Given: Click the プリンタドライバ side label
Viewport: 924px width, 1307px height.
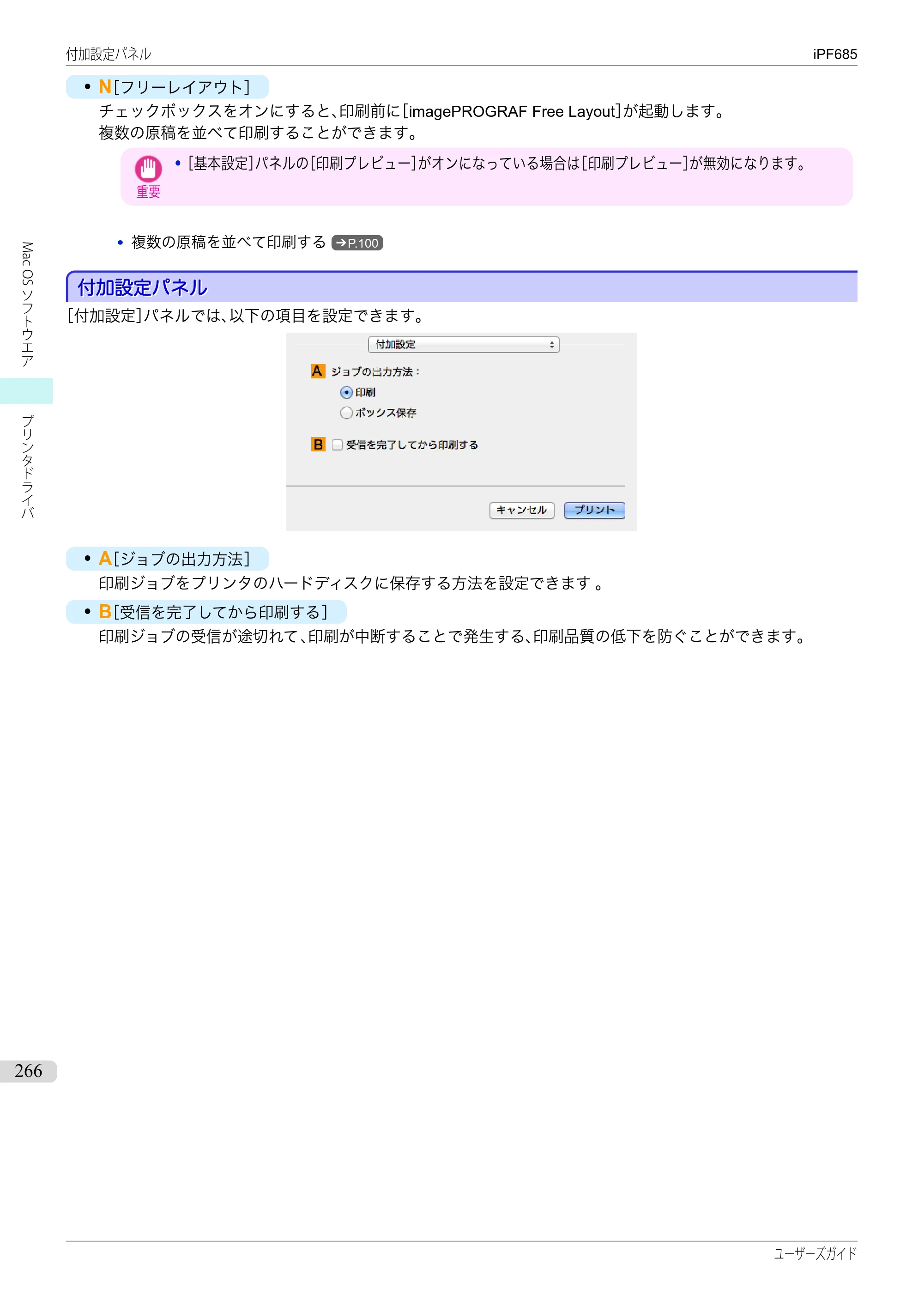Looking at the screenshot, I should coord(27,467).
